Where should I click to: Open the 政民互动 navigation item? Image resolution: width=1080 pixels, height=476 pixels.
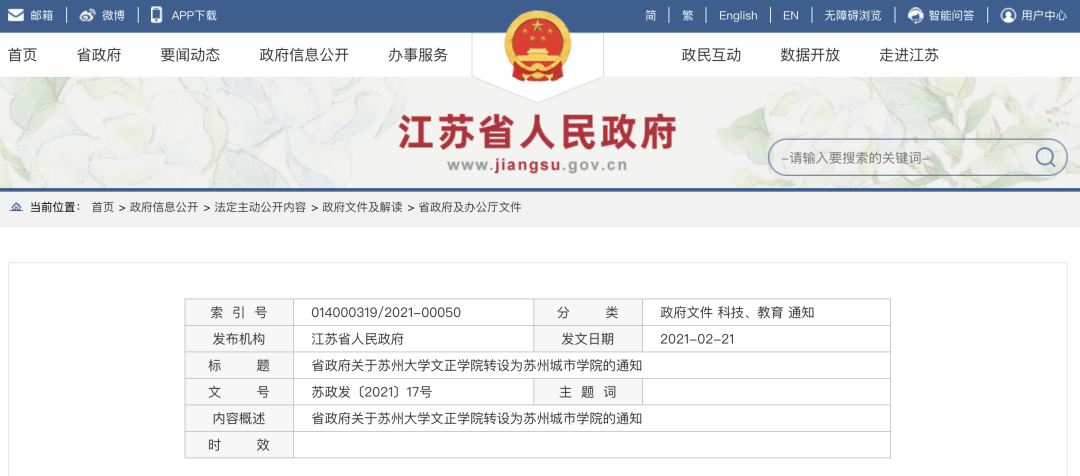[712, 55]
